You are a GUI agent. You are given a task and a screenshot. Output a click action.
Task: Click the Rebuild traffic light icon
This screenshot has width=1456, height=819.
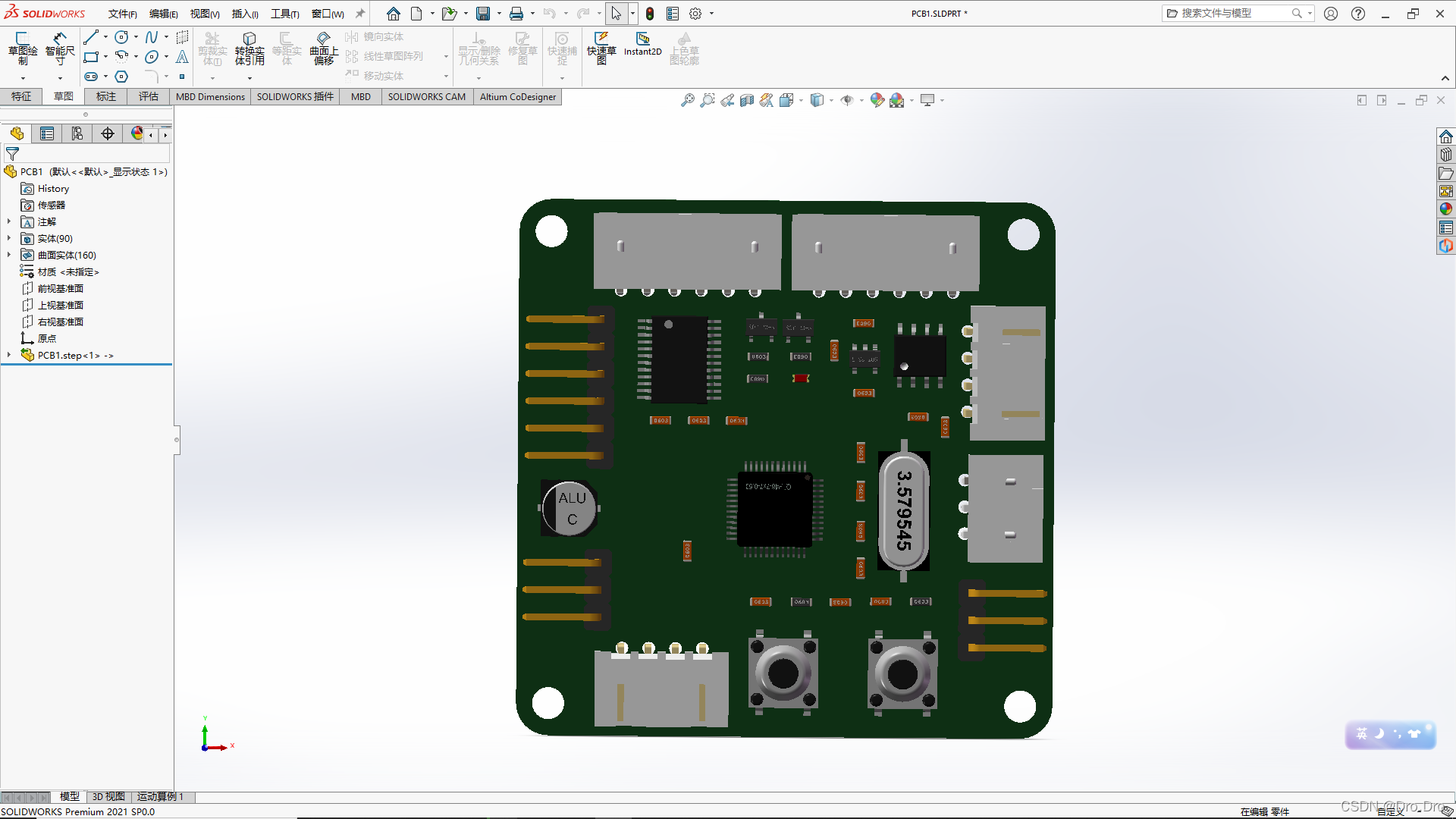(x=650, y=14)
